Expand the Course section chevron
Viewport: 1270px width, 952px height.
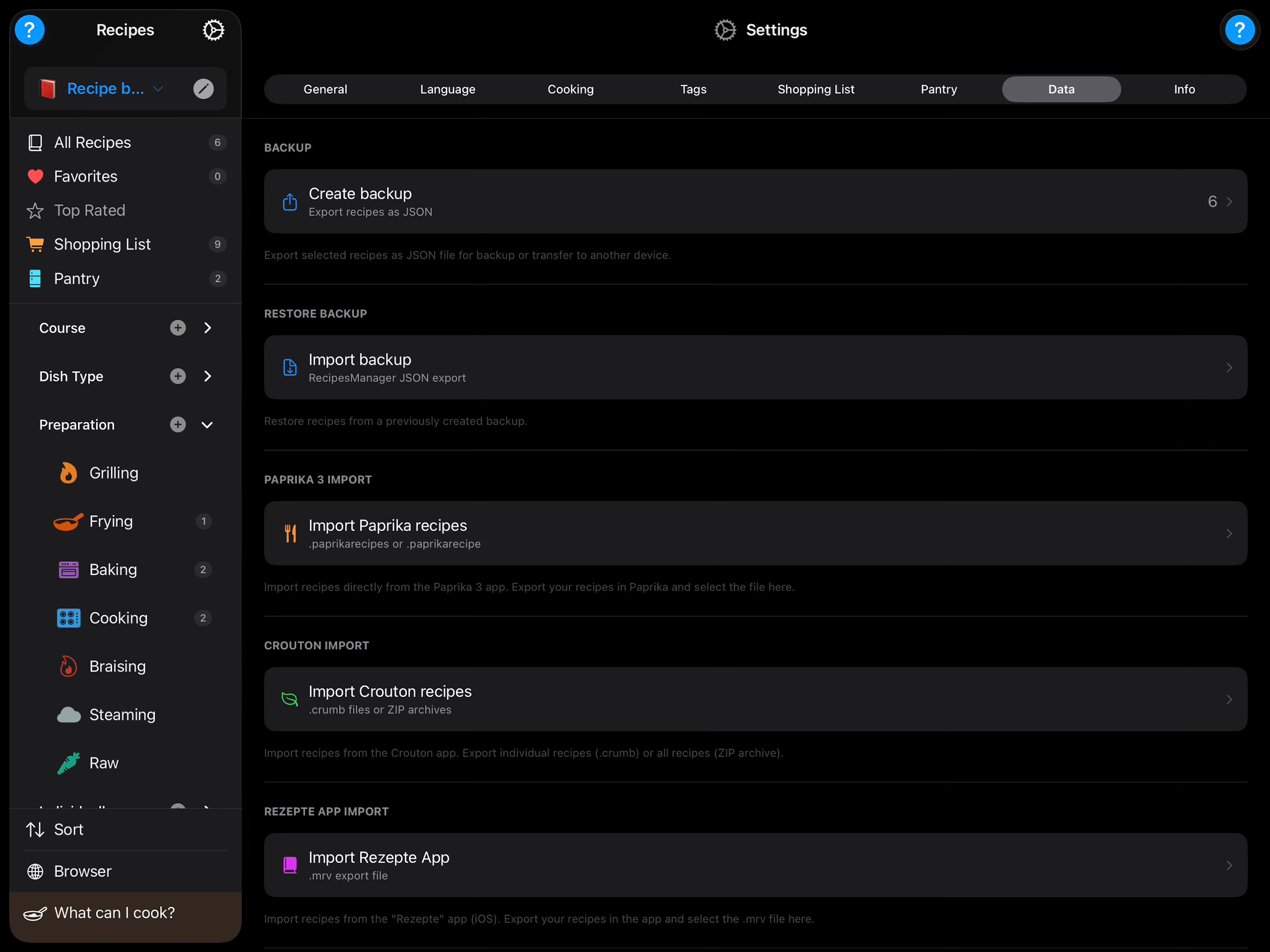pos(208,327)
